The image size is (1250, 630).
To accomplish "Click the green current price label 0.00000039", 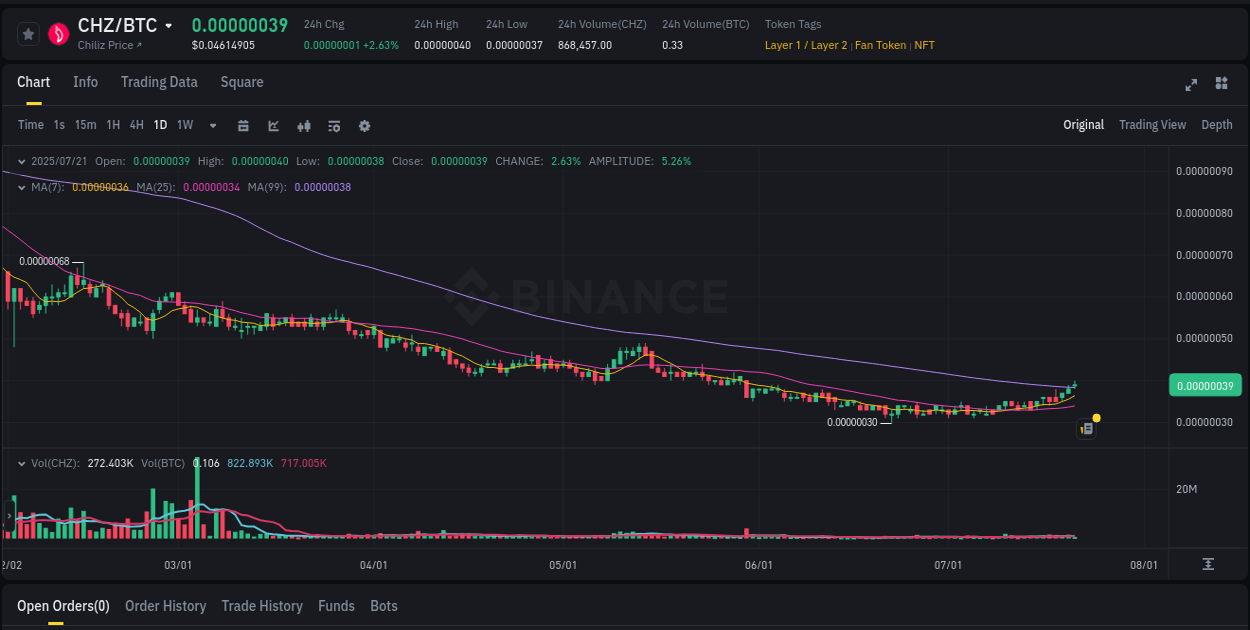I will (x=1205, y=384).
